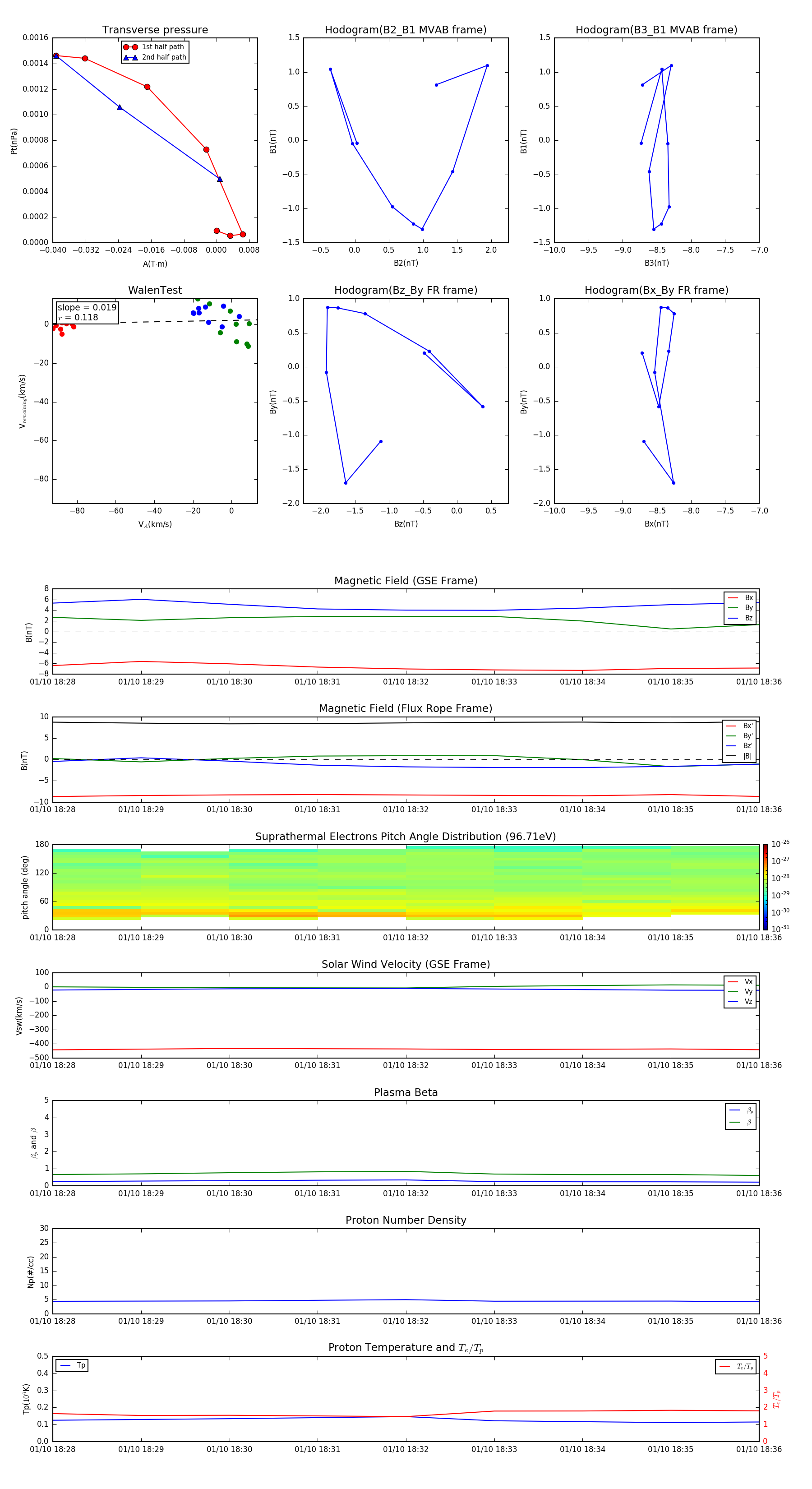Click the 'Bx(nT)' x-axis label
Image resolution: width=812 pixels, height=1489 pixels.
656,524
